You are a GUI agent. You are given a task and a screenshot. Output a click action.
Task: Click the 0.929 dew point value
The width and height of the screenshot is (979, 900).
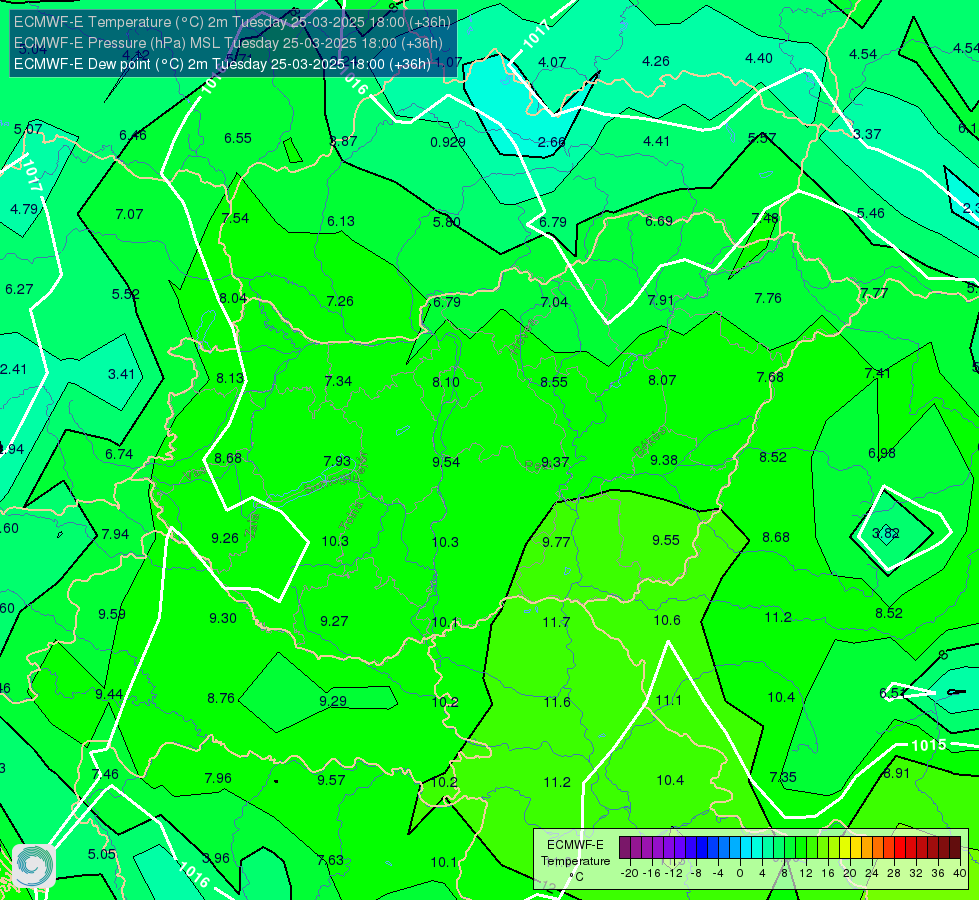tap(448, 142)
